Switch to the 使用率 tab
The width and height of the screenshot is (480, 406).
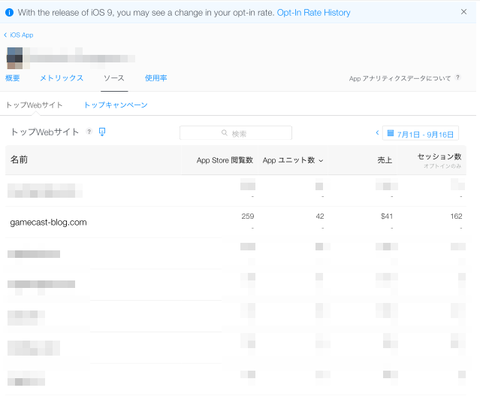click(x=156, y=78)
